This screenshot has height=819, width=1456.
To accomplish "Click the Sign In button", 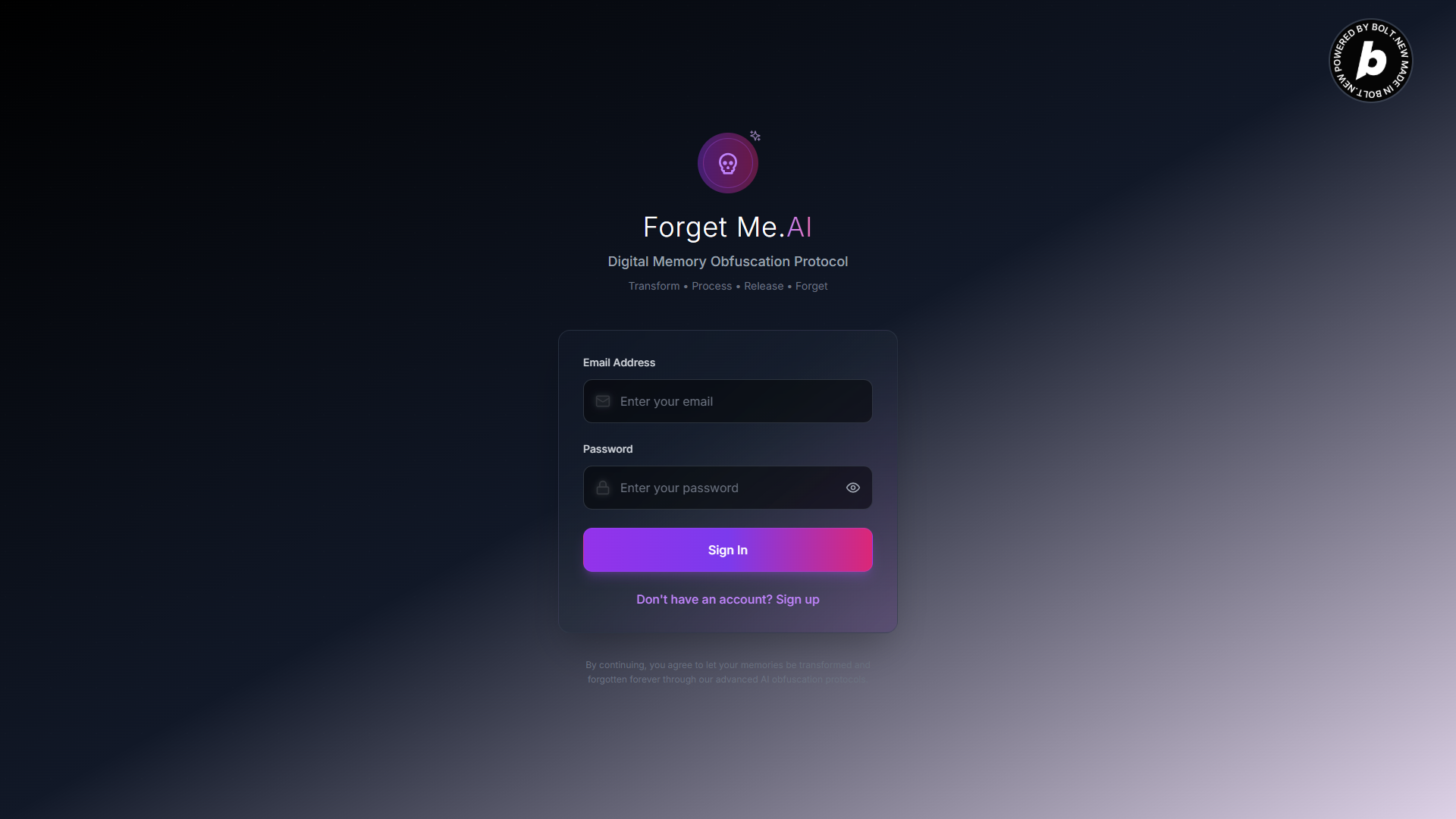I will click(728, 550).
